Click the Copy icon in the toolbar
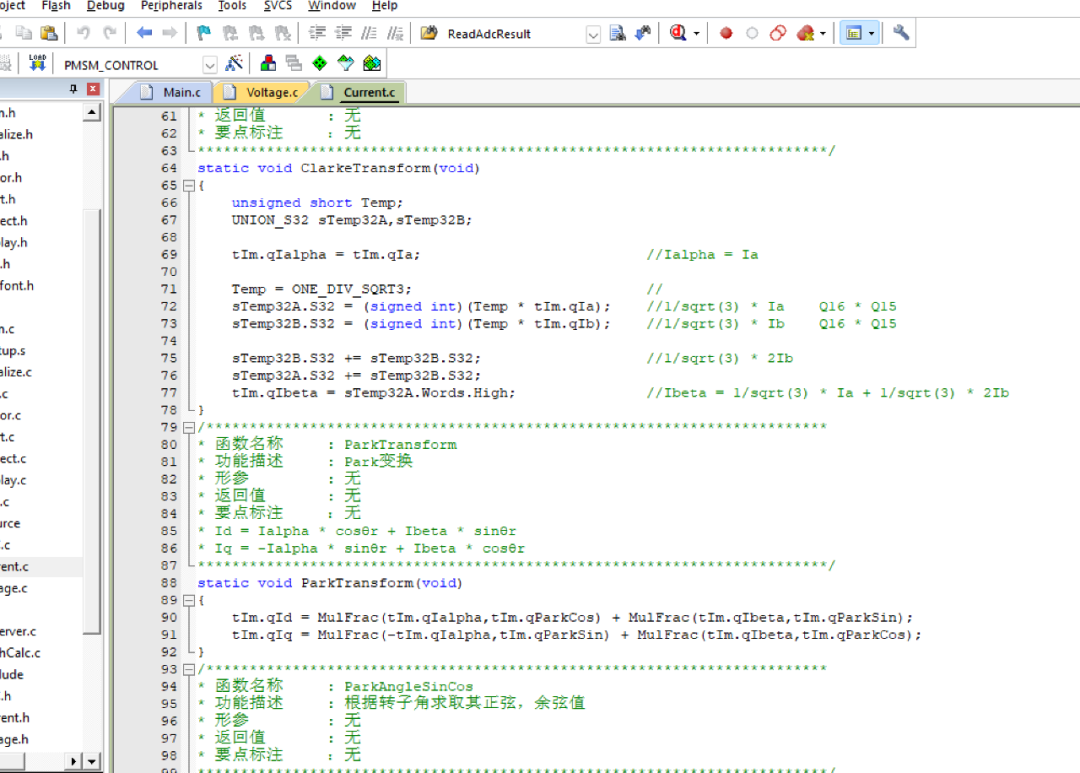Image resolution: width=1080 pixels, height=773 pixels. pos(24,32)
